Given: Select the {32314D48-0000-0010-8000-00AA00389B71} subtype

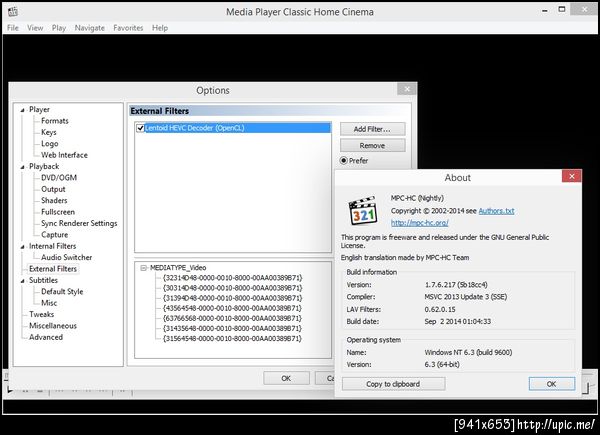Looking at the screenshot, I should pyautogui.click(x=232, y=278).
